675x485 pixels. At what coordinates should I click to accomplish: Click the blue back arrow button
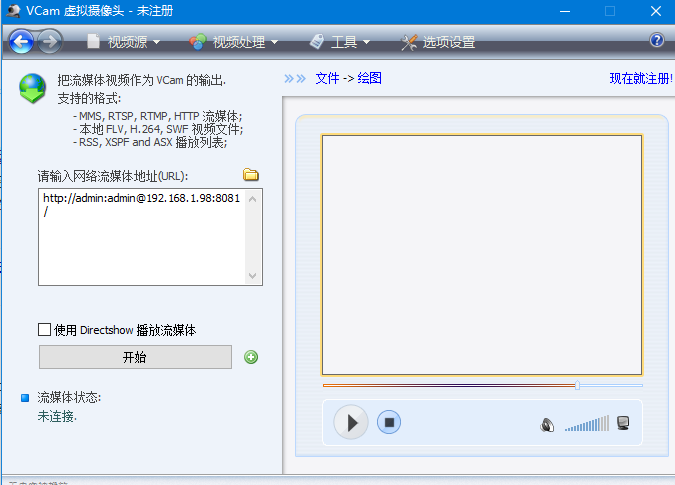21,42
